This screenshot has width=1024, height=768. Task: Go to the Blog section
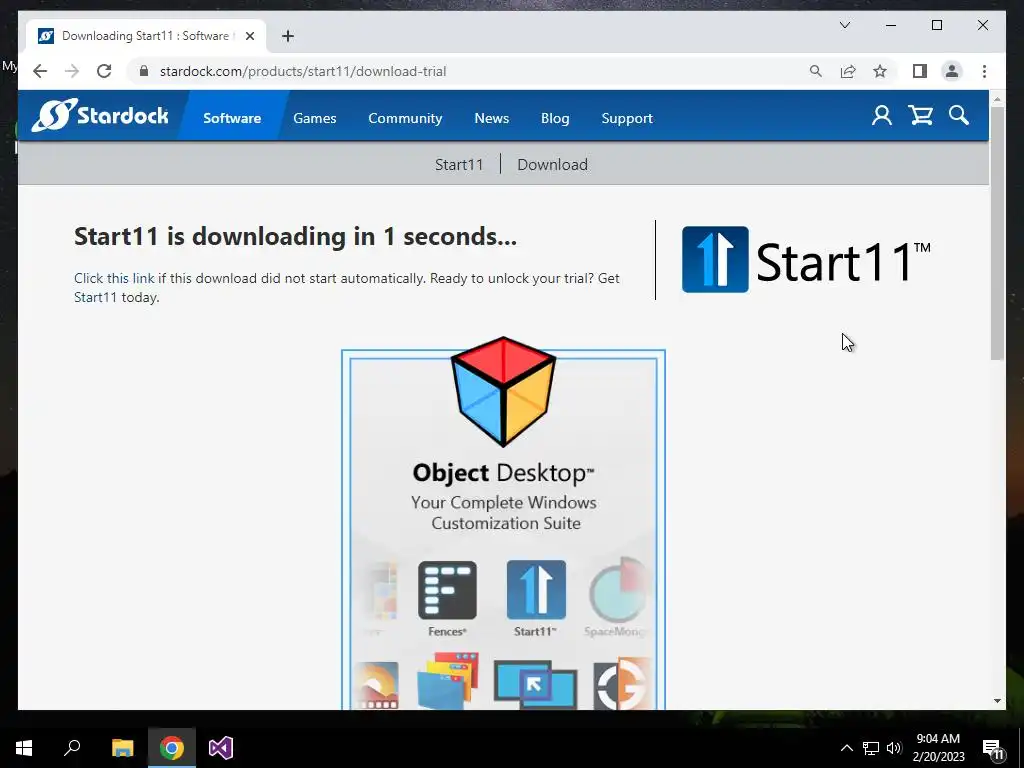click(x=555, y=118)
